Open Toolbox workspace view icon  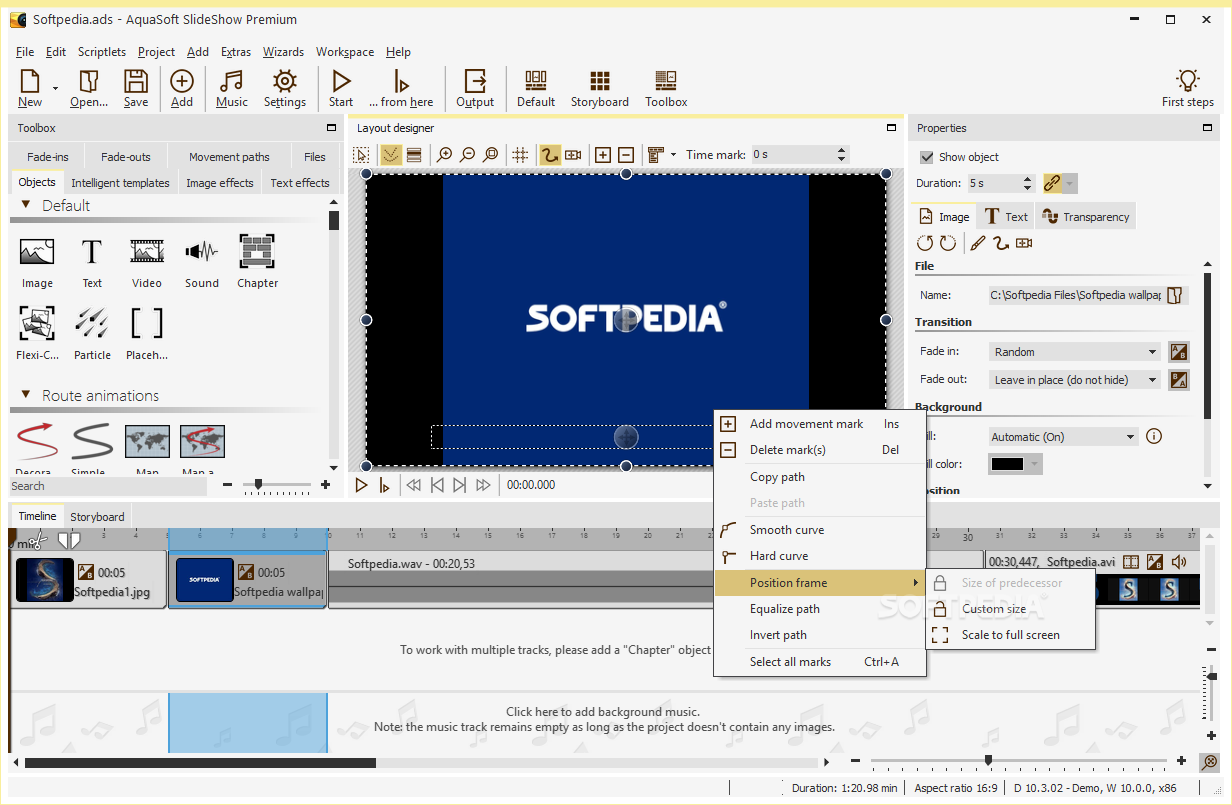tap(666, 88)
